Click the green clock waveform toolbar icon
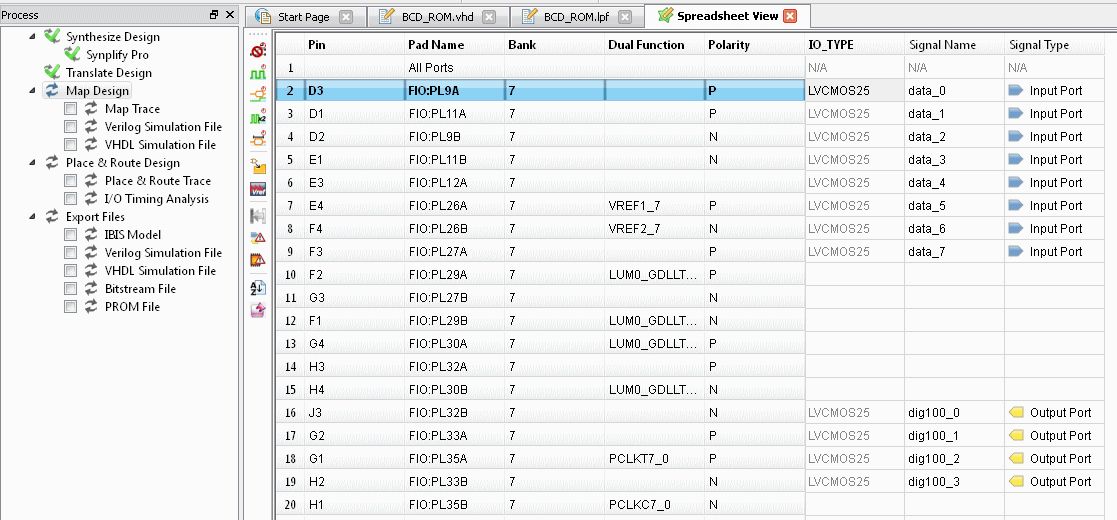This screenshot has width=1117, height=520. 258,73
